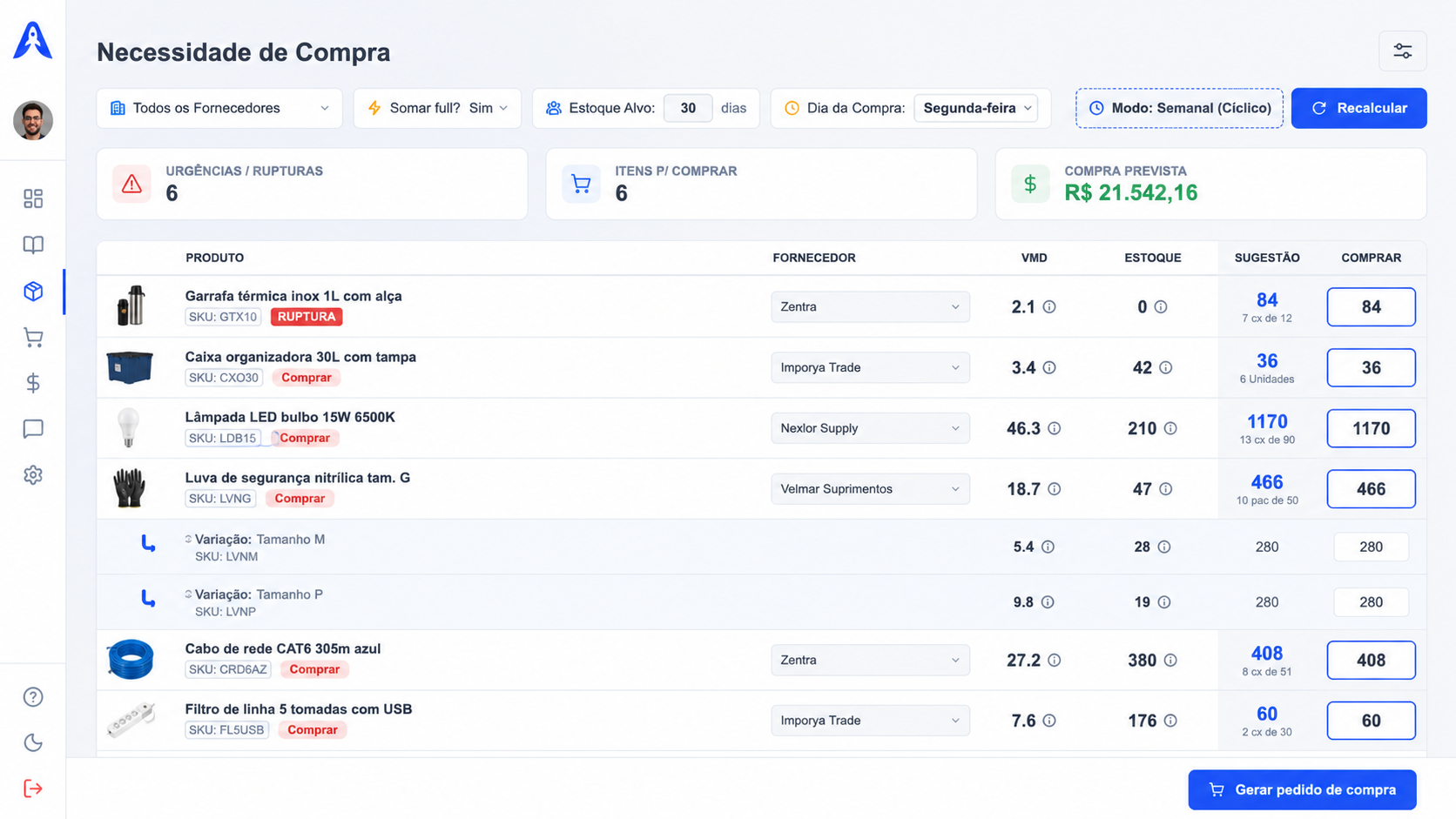Open the dashboard grid icon in sidebar
The image size is (1456, 819).
[33, 199]
